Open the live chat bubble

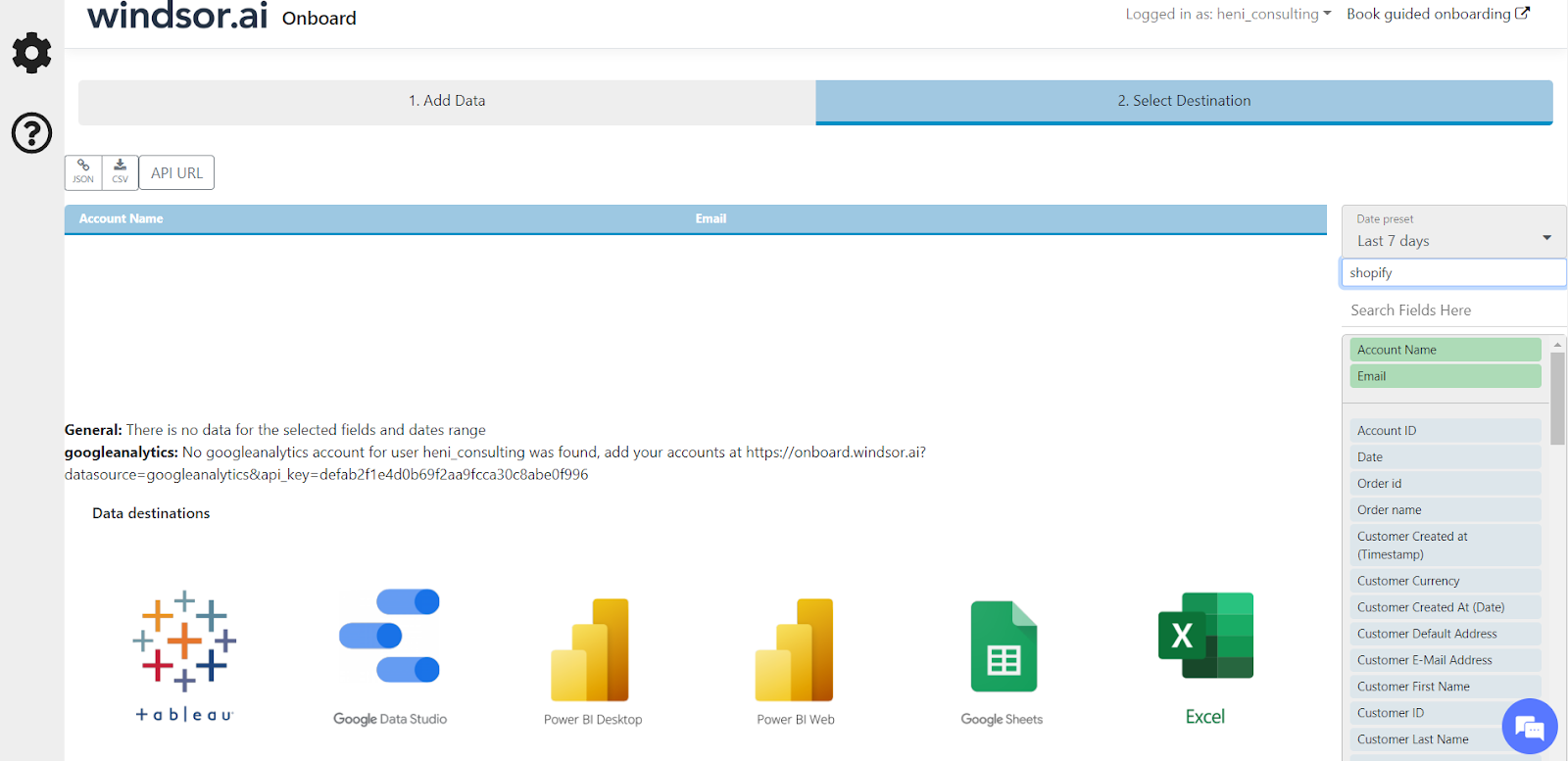(1530, 727)
